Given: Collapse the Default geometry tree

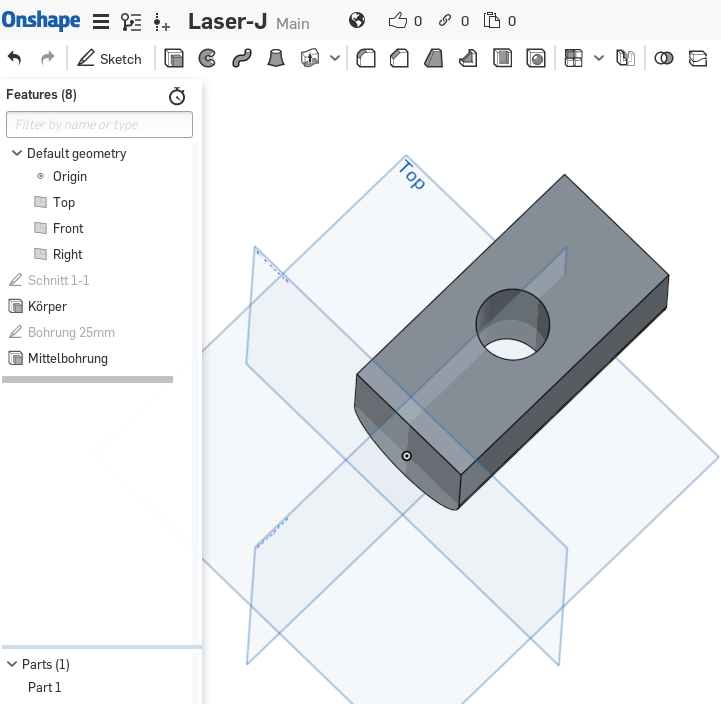Looking at the screenshot, I should (x=16, y=153).
